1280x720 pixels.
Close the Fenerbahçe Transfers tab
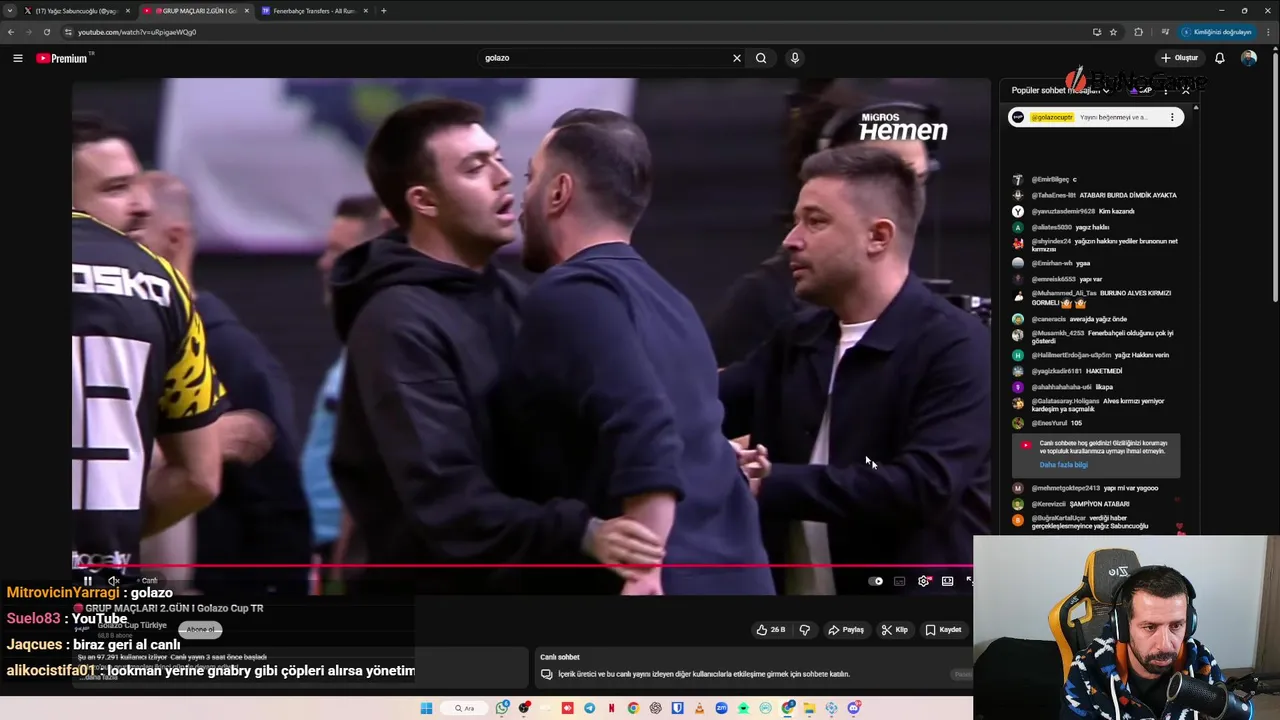click(365, 11)
